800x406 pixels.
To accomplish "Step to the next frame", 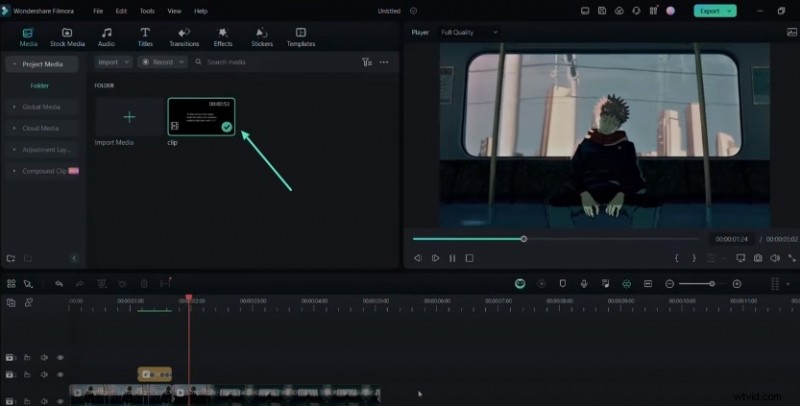I will pos(435,258).
